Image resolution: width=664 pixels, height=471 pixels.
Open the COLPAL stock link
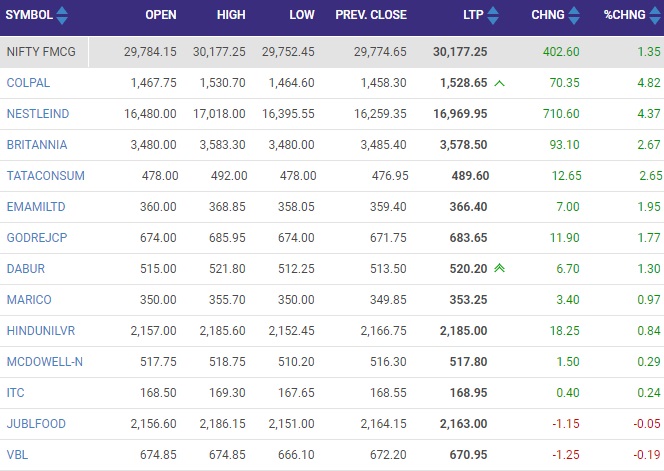[x=28, y=83]
